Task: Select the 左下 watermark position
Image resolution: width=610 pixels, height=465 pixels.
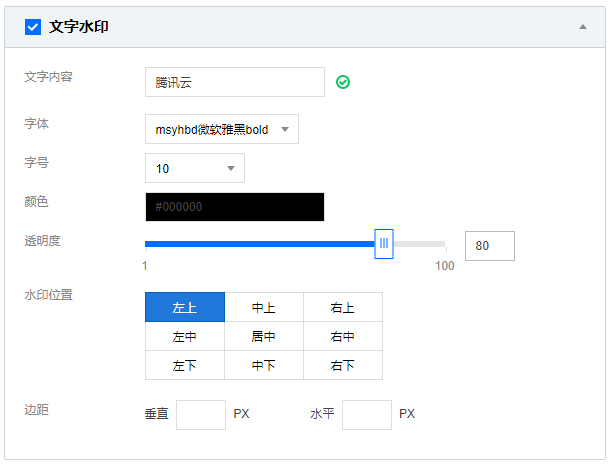Action: coord(185,365)
